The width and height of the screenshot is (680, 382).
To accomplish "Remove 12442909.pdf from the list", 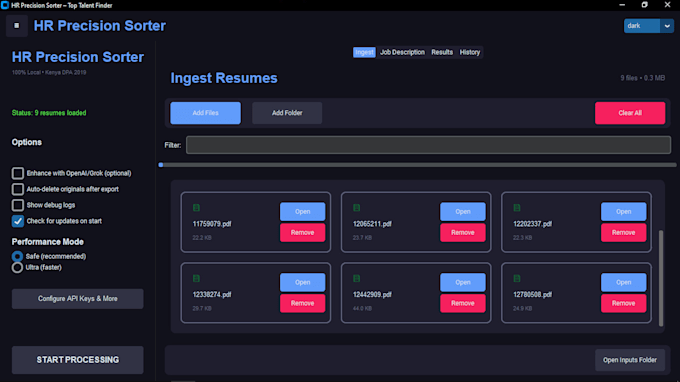I will pyautogui.click(x=463, y=304).
